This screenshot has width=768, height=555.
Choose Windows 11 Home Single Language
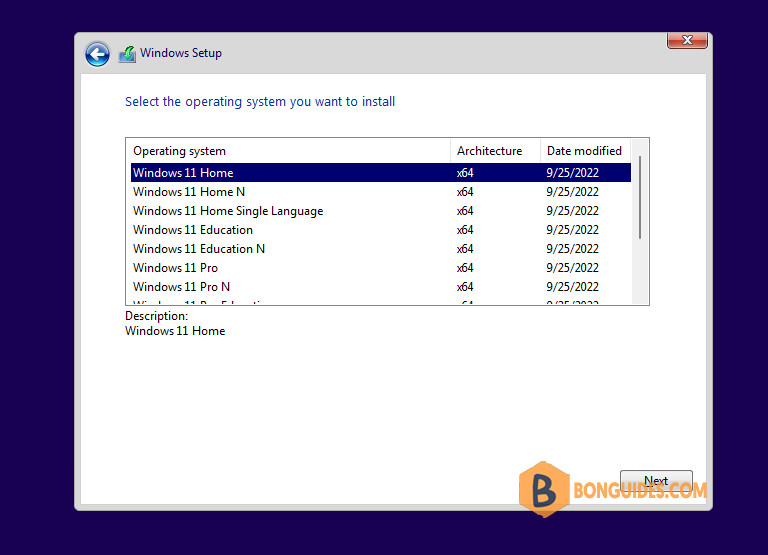[381, 211]
